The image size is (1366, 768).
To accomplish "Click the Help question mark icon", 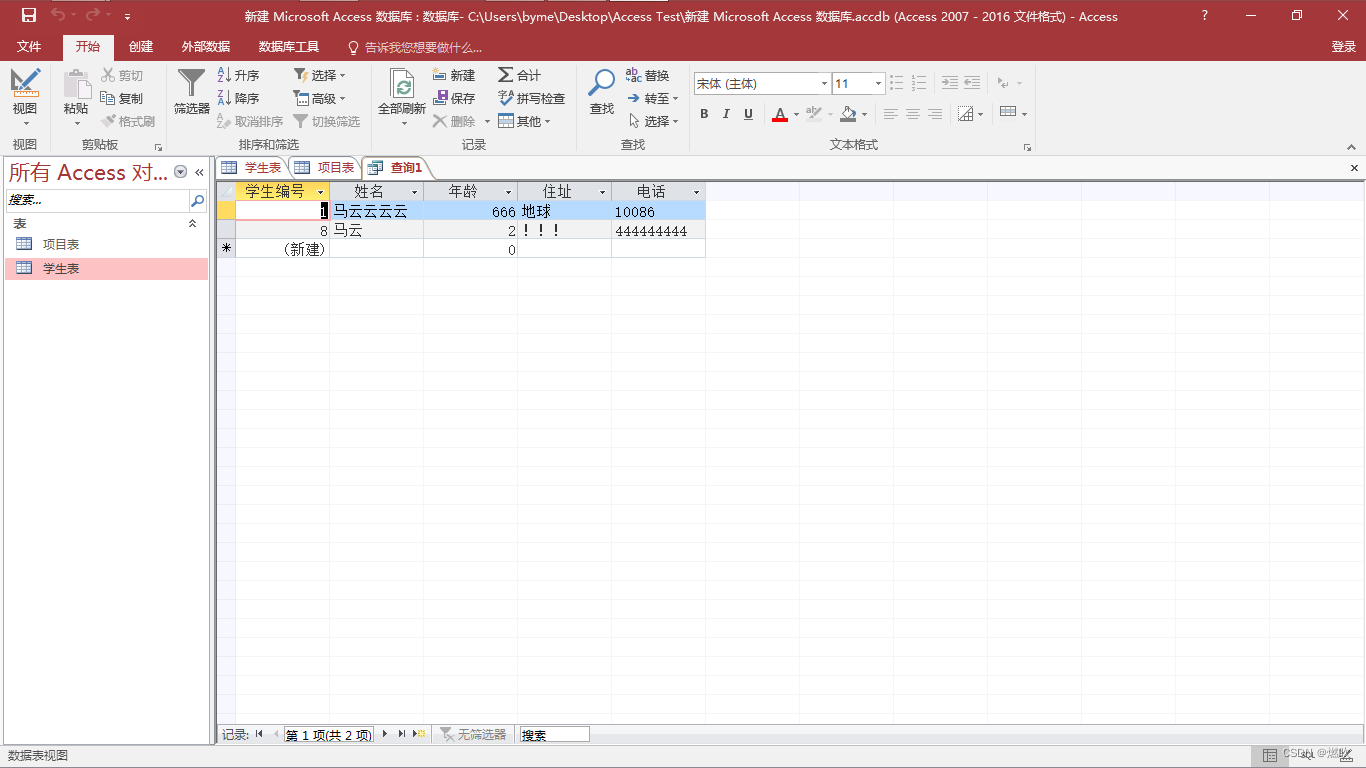I will coord(1204,15).
